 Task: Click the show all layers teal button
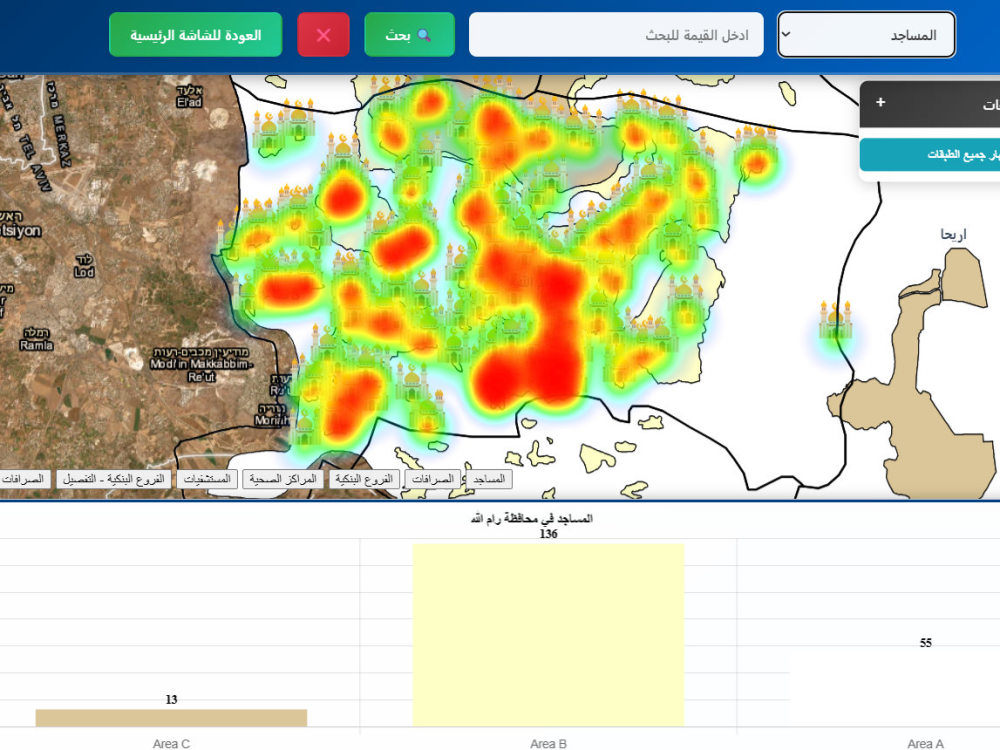tap(930, 155)
